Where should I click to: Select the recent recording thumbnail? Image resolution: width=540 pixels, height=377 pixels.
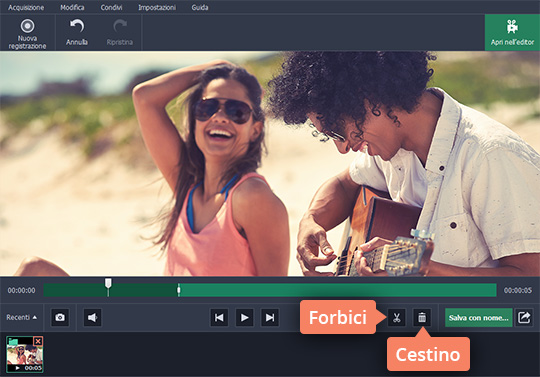(24, 354)
